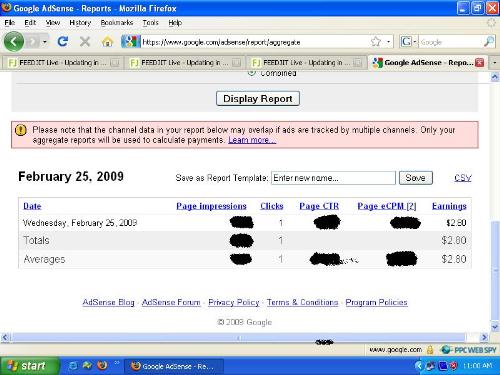Open the list-all-tabs dropdown arrow
This screenshot has width=500, height=375.
point(495,63)
